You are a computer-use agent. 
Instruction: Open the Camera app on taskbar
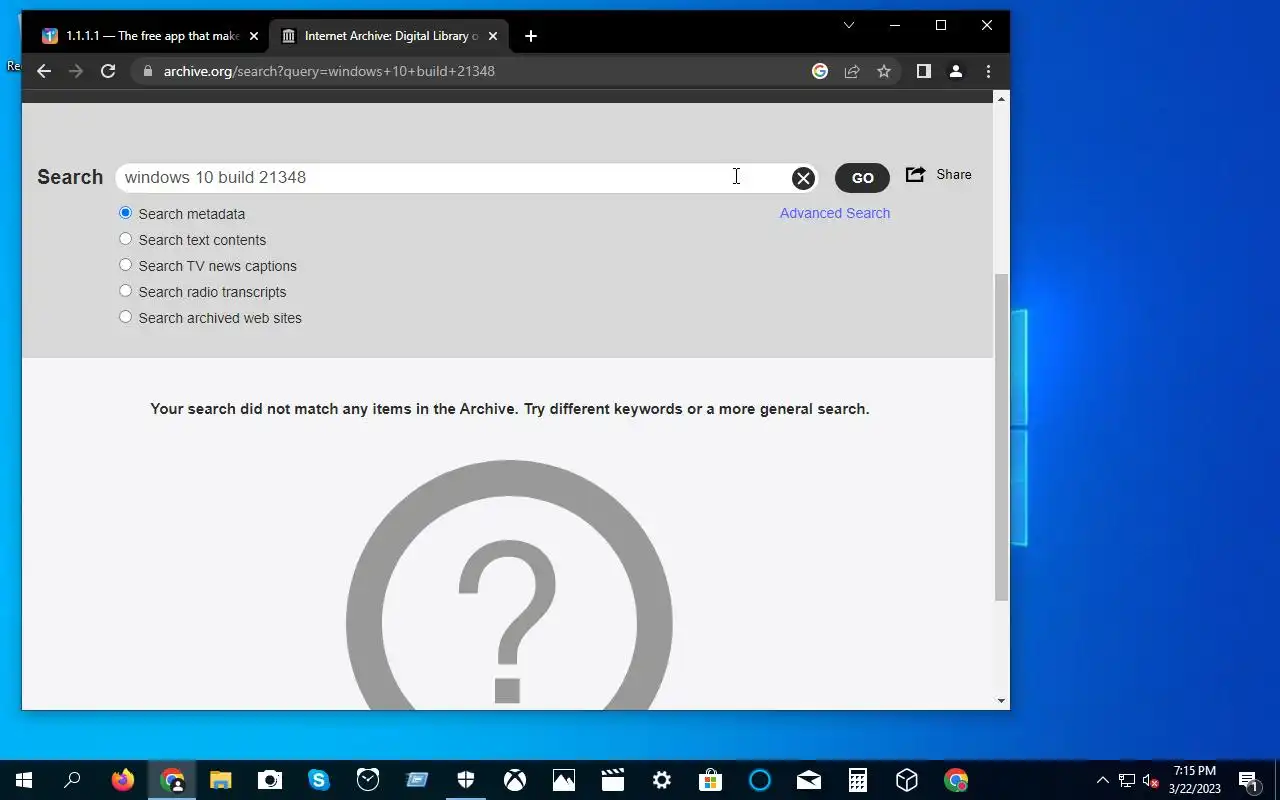point(270,780)
